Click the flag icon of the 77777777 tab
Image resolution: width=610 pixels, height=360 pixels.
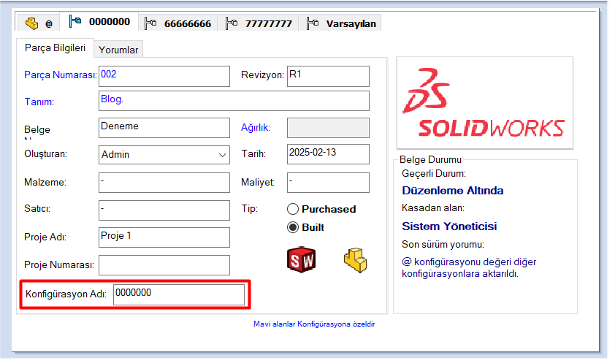tap(231, 23)
